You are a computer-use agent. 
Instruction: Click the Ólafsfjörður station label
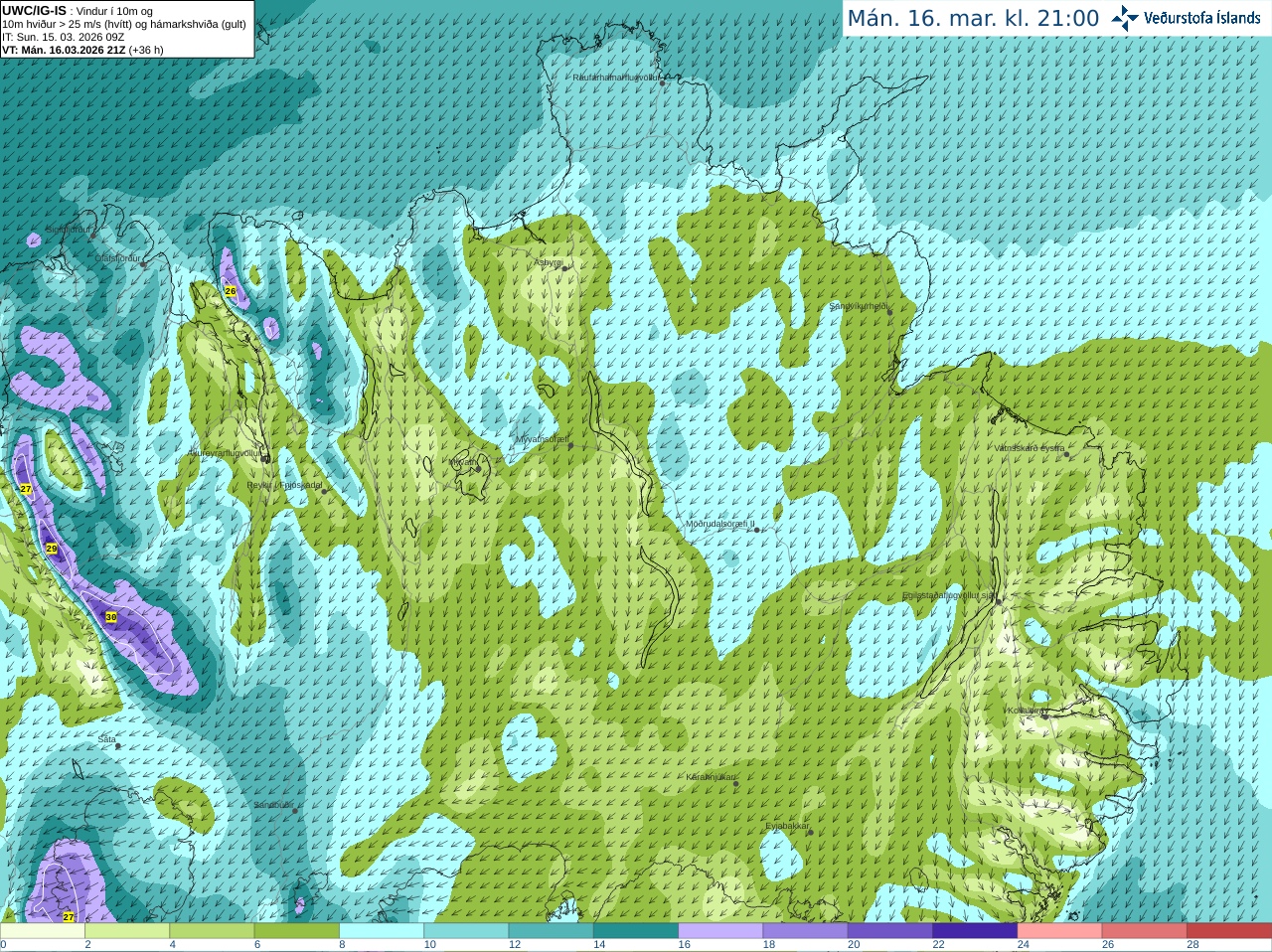(x=117, y=258)
